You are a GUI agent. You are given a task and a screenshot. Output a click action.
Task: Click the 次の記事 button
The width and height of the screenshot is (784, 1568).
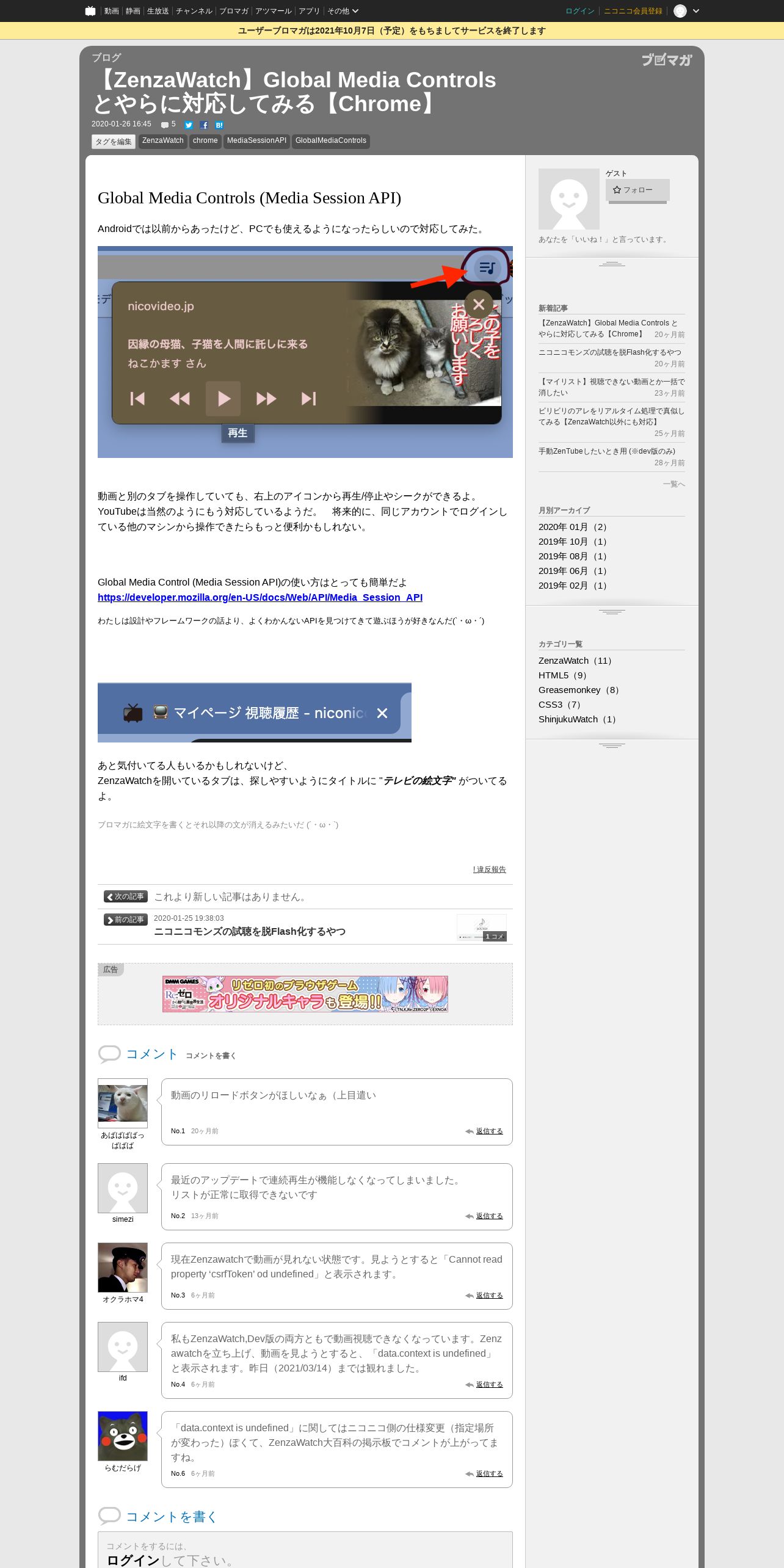(126, 896)
